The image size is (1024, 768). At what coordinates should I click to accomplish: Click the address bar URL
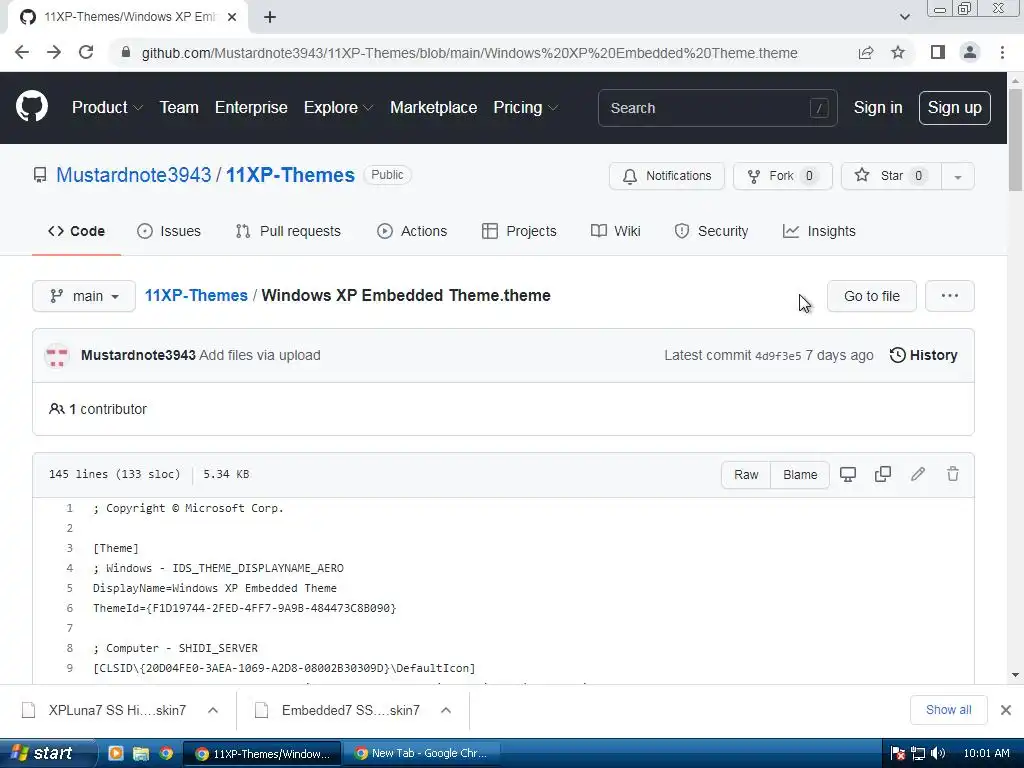469,53
